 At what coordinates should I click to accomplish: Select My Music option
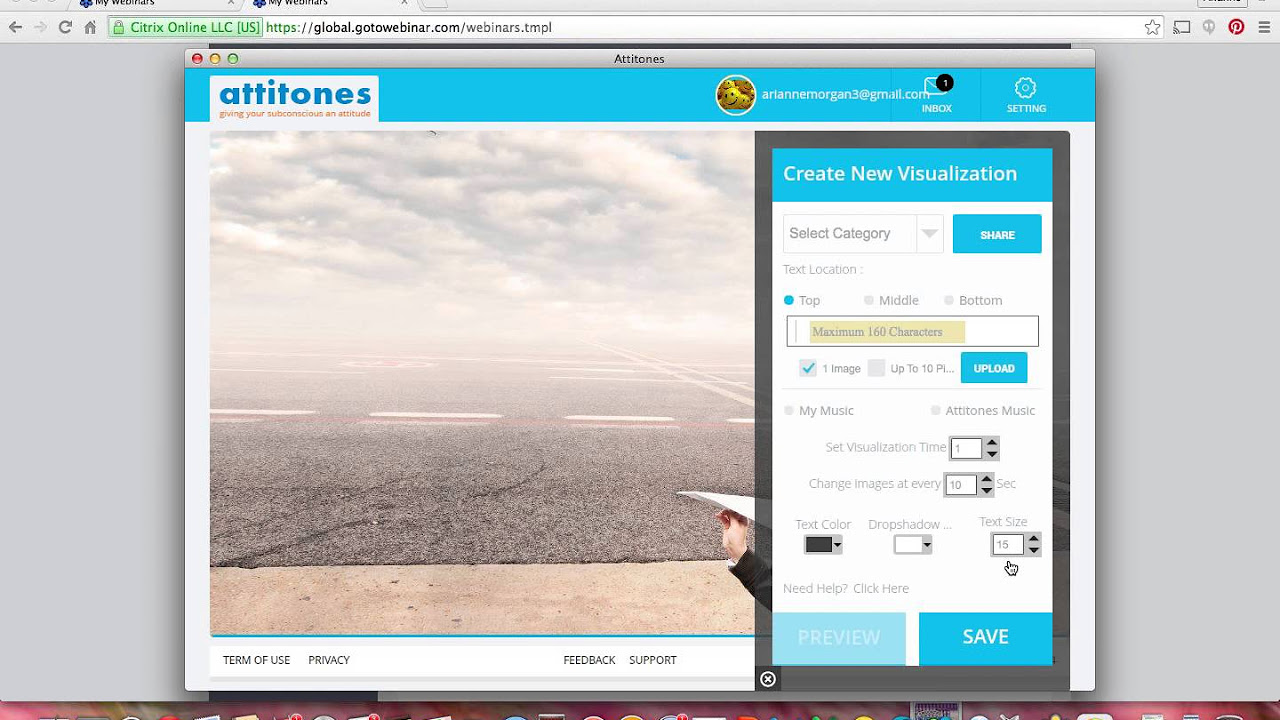pyautogui.click(x=789, y=410)
